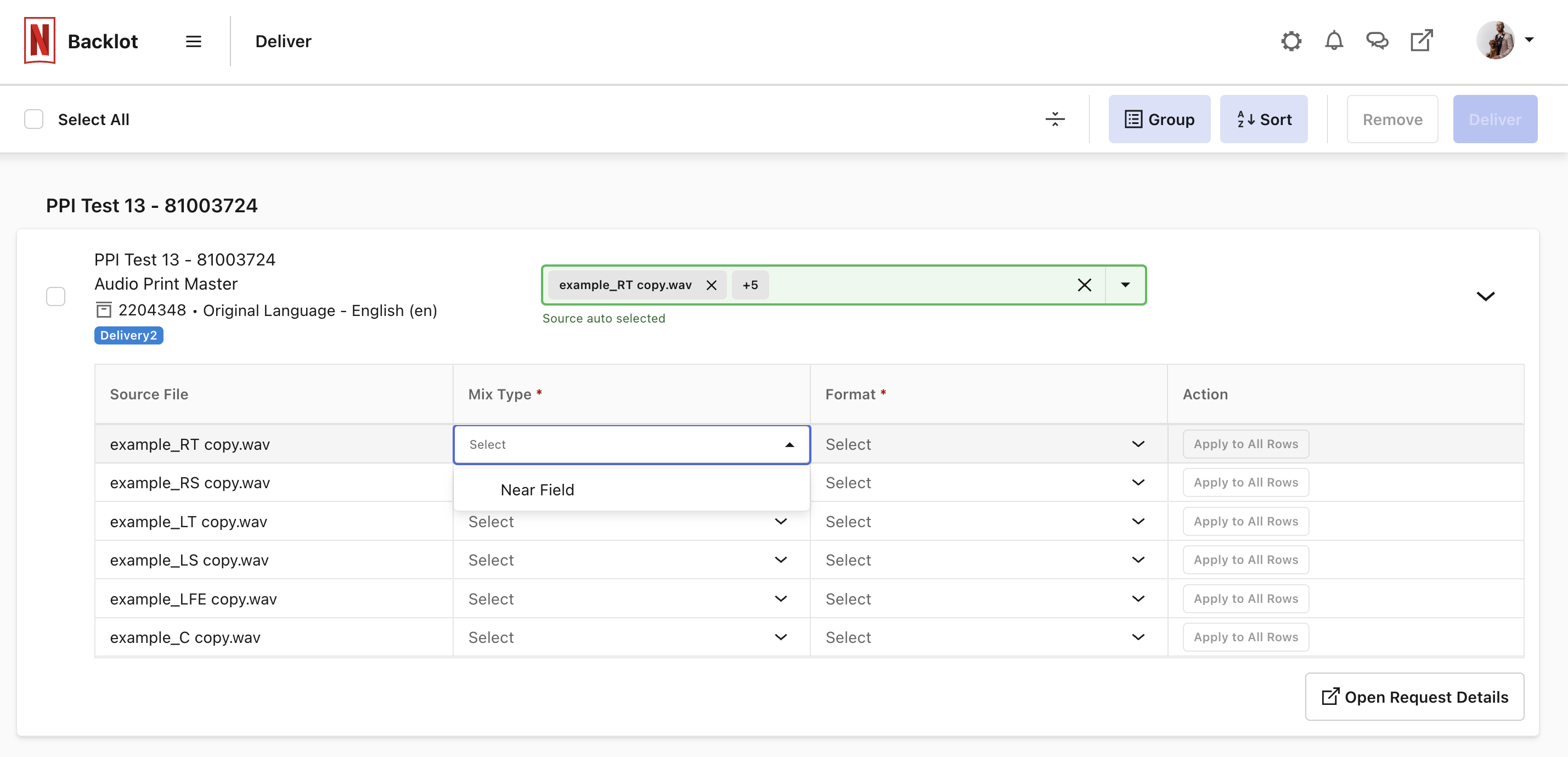Click the PPI Test 13 - 81003724 heading

151,206
